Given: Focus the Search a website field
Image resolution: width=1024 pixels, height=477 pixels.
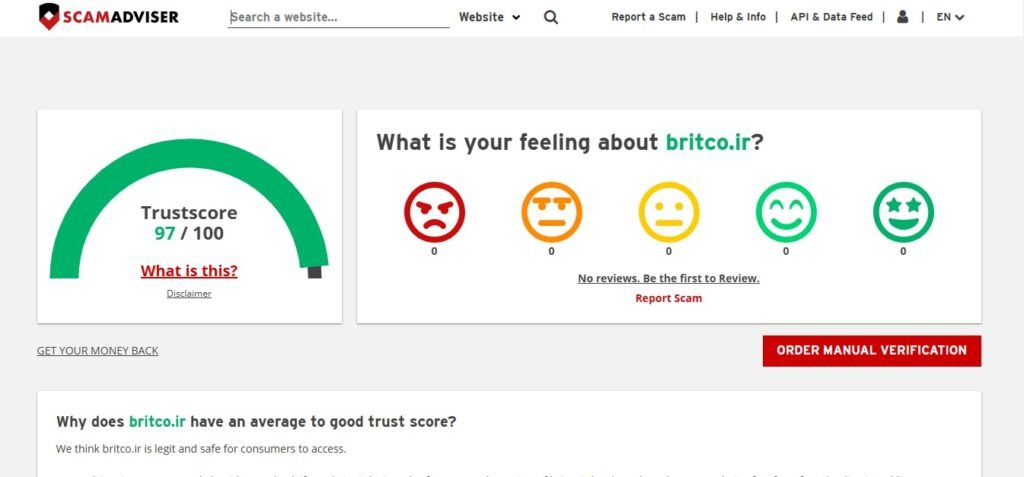Looking at the screenshot, I should pyautogui.click(x=338, y=18).
